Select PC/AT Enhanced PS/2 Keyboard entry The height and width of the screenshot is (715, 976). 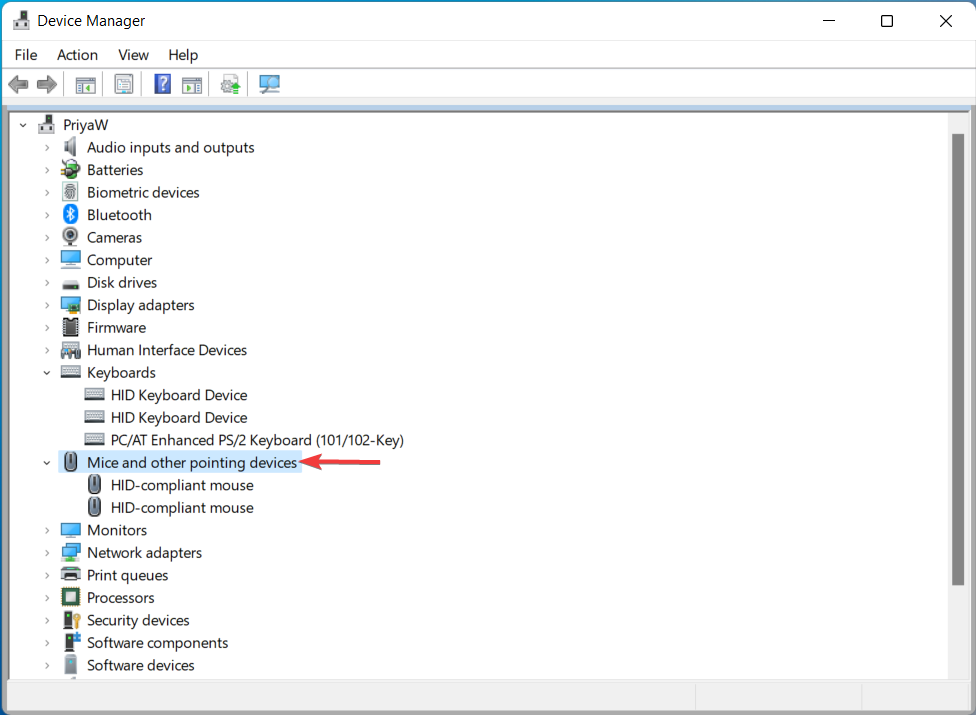coord(257,440)
